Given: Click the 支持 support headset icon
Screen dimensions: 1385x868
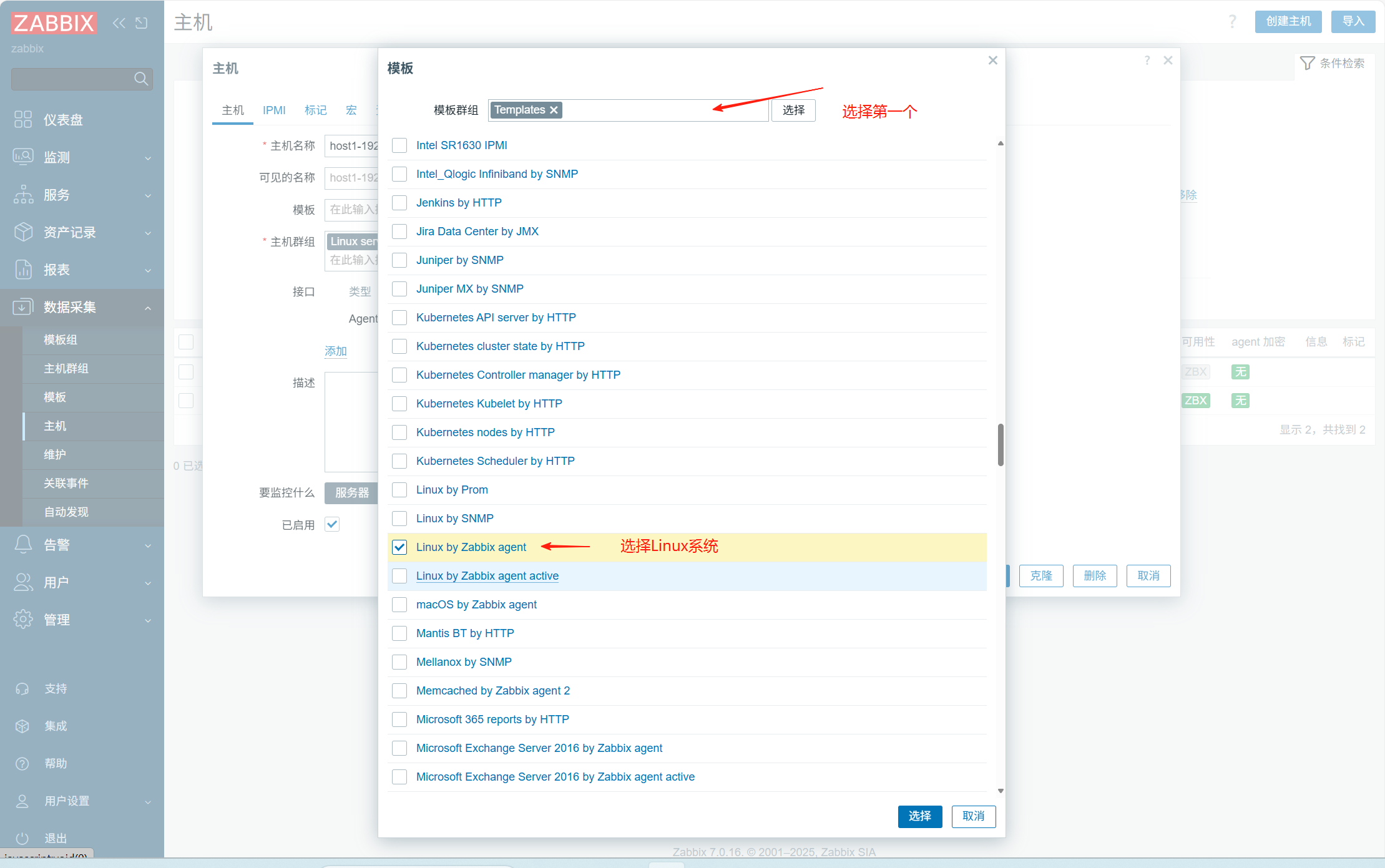Looking at the screenshot, I should coord(22,688).
